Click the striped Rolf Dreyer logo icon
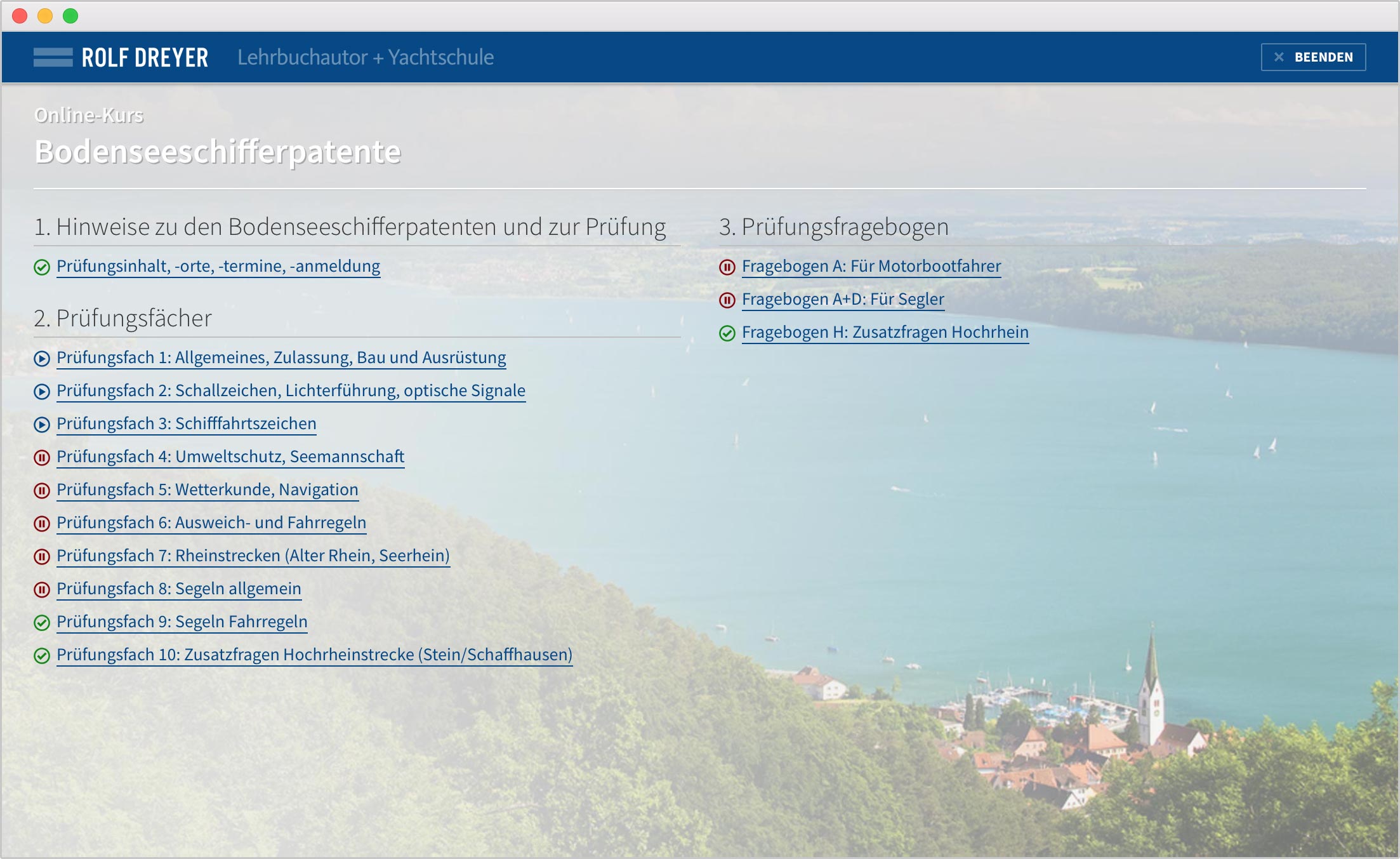Screen dimensions: 1400x859 (53, 57)
